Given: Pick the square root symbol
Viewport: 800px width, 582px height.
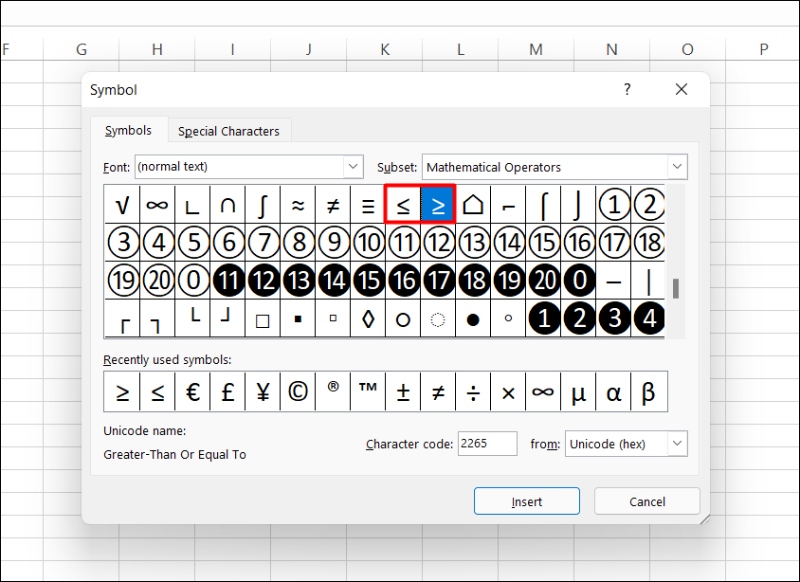Looking at the screenshot, I should click(122, 204).
